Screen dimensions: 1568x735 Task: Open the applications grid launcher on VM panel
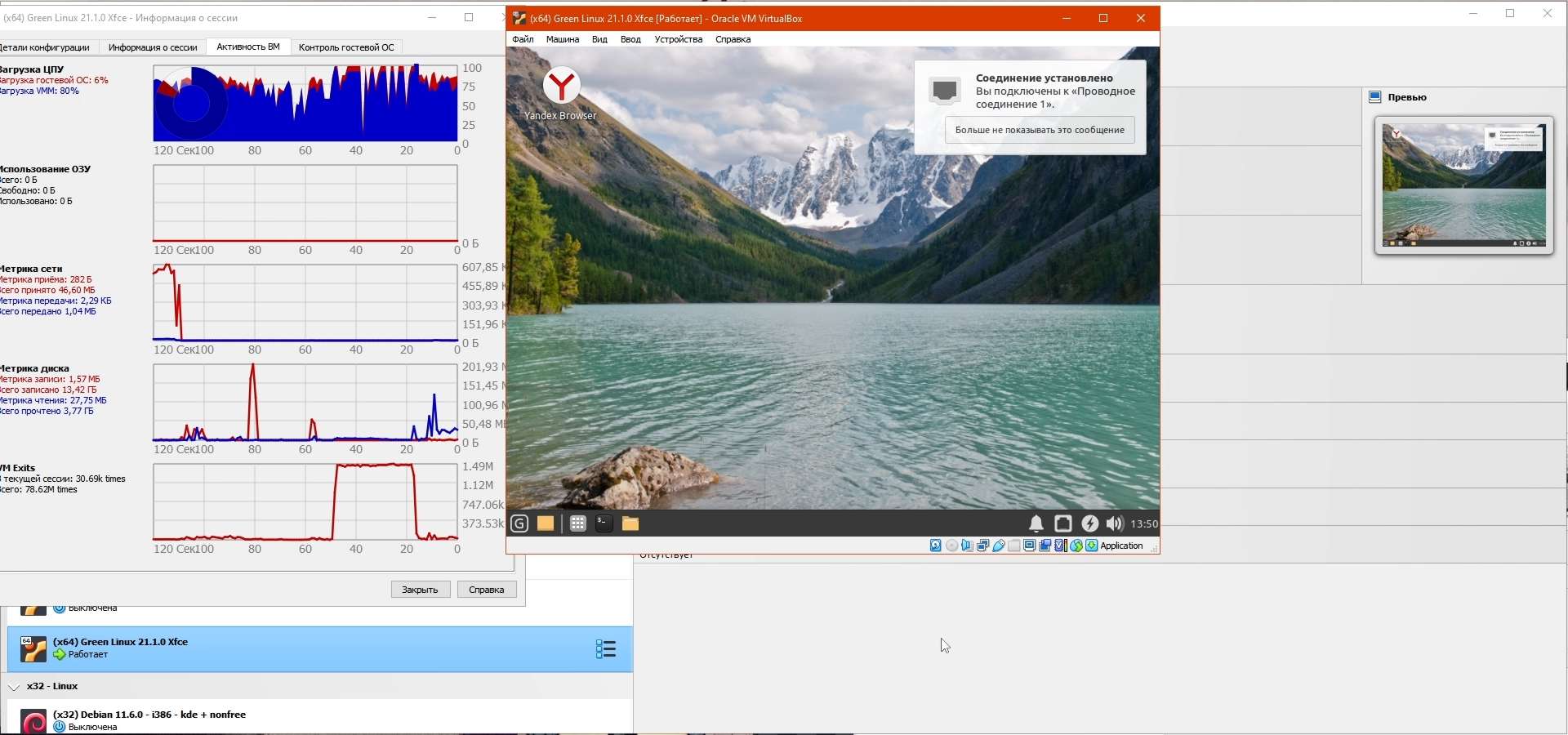pos(577,523)
